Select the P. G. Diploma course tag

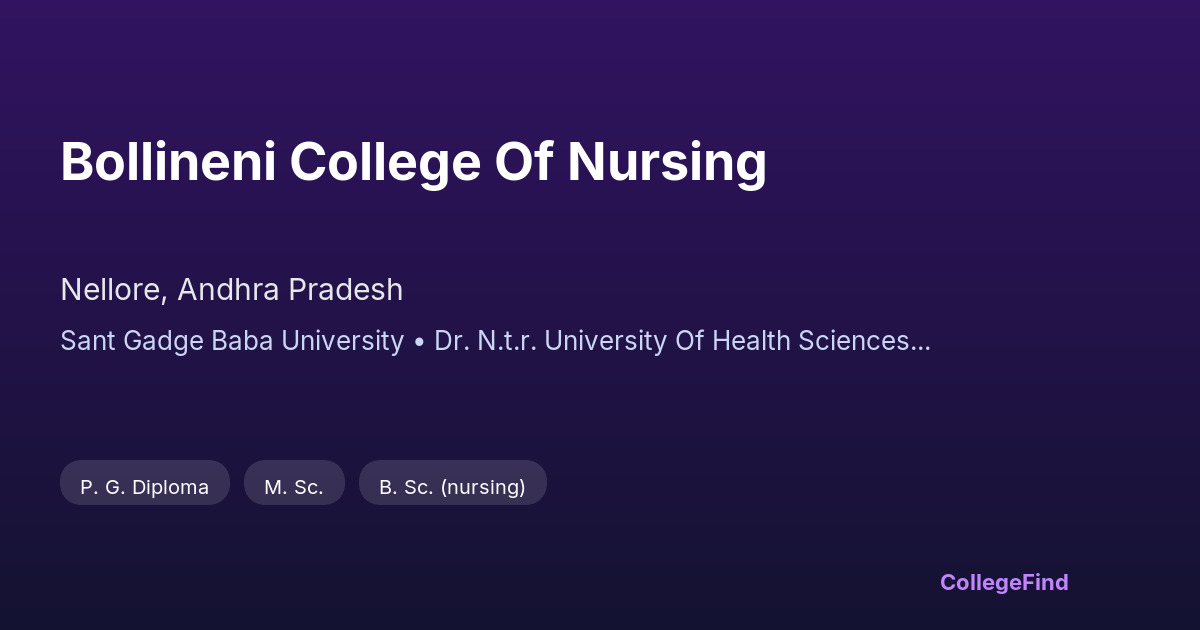point(145,487)
